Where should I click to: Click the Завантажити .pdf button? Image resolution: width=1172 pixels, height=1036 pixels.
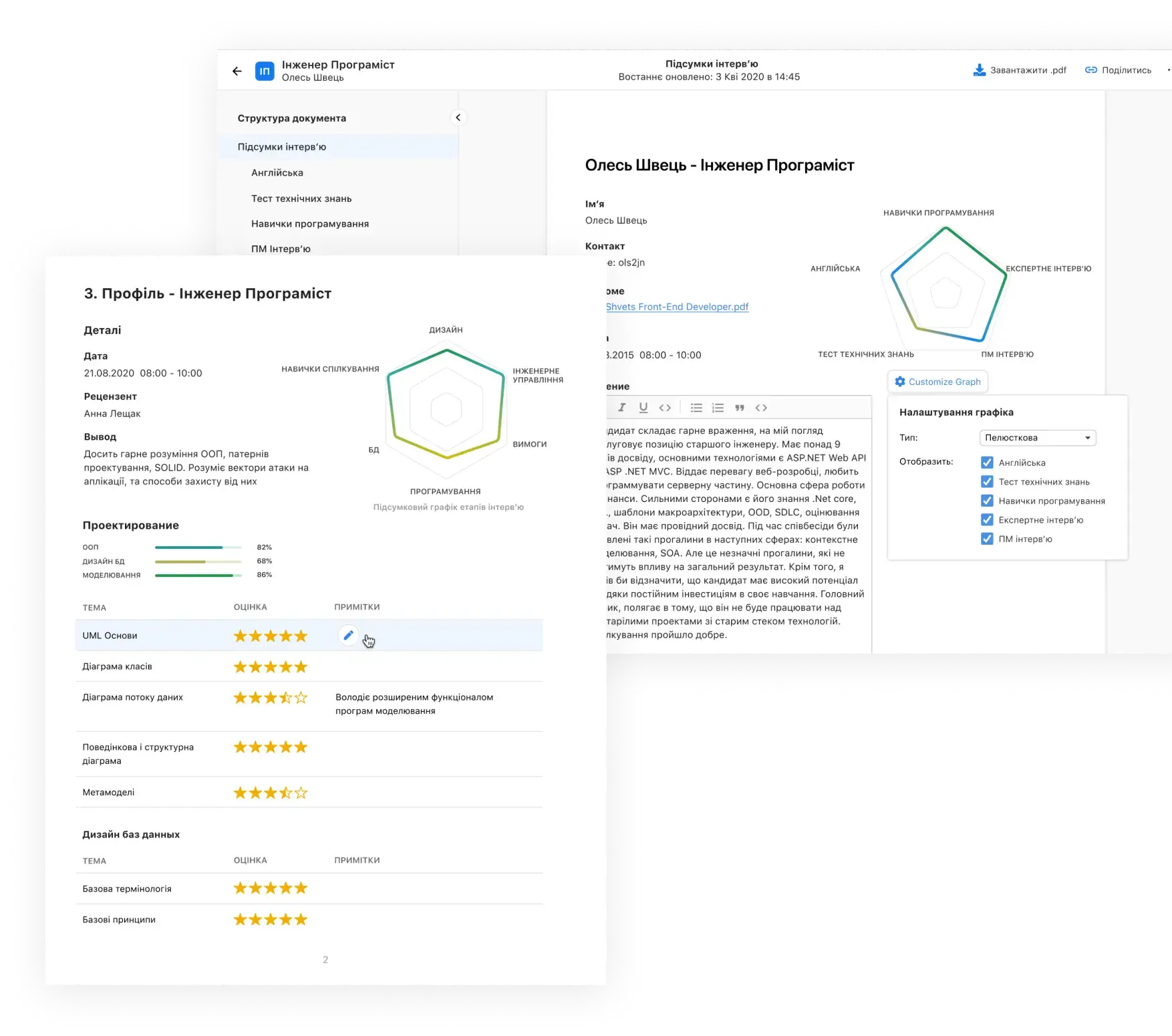click(x=1020, y=70)
